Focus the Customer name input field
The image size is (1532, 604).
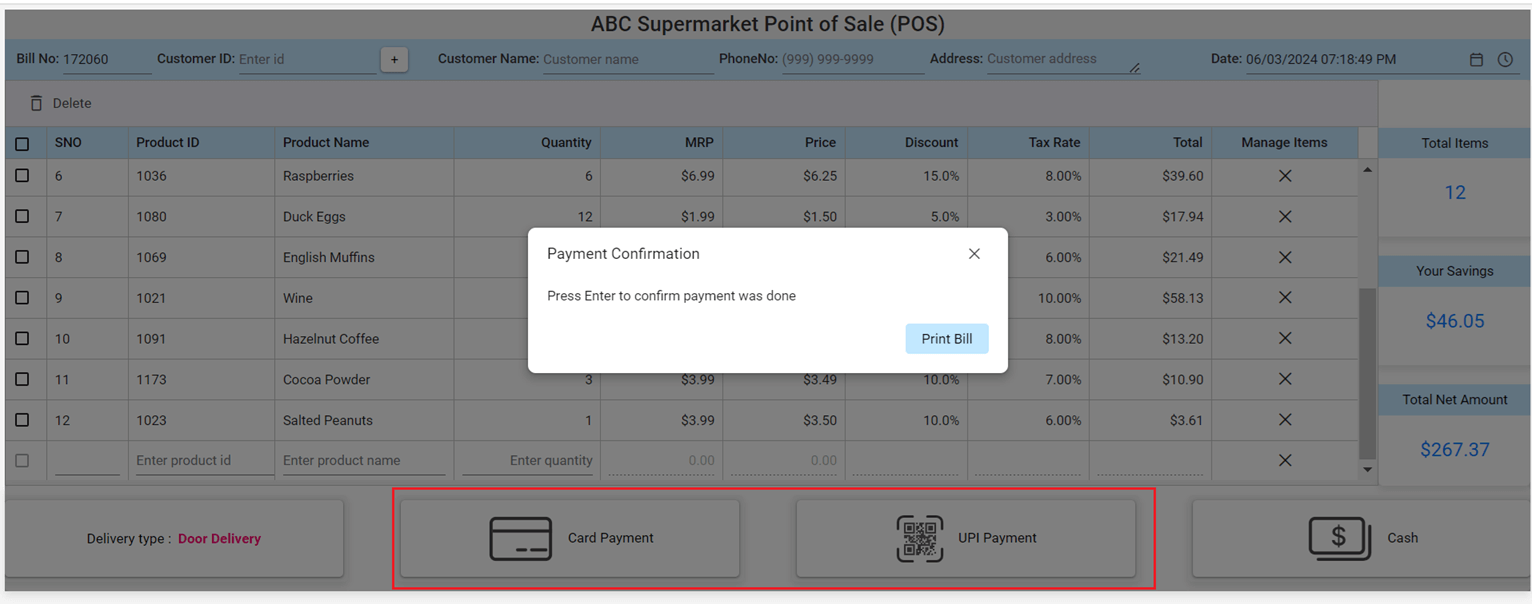[627, 60]
